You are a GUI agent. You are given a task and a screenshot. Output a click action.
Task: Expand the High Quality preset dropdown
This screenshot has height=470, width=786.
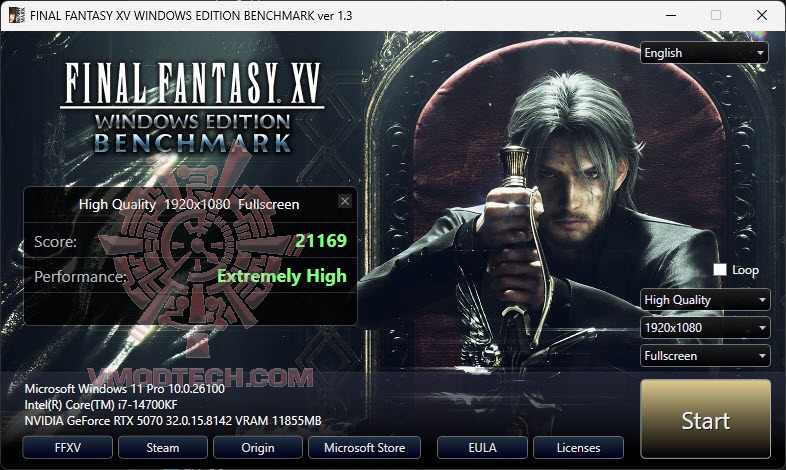click(x=705, y=300)
